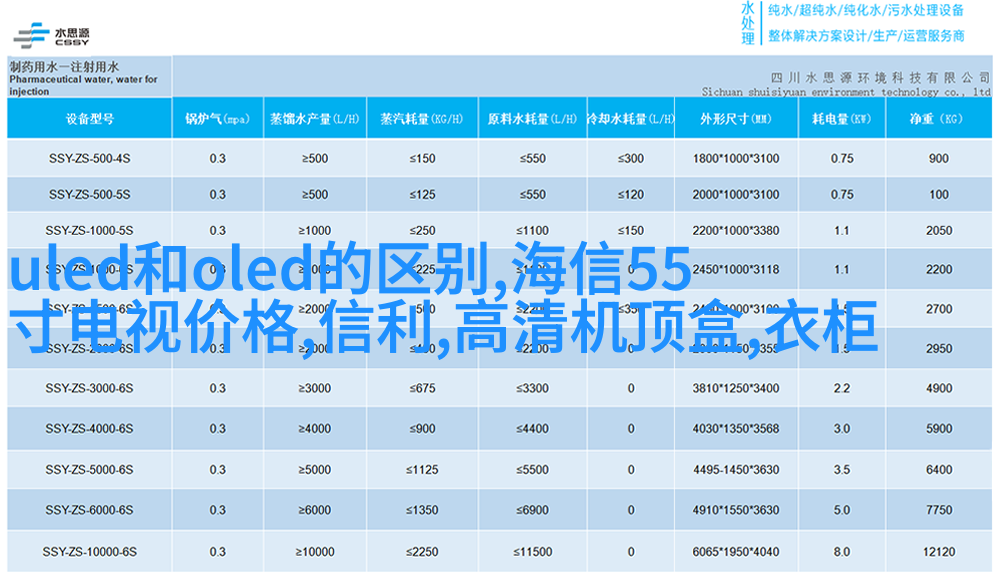Click the raw water value ≤11500
Screen dimensions: 1000x581
533,552
